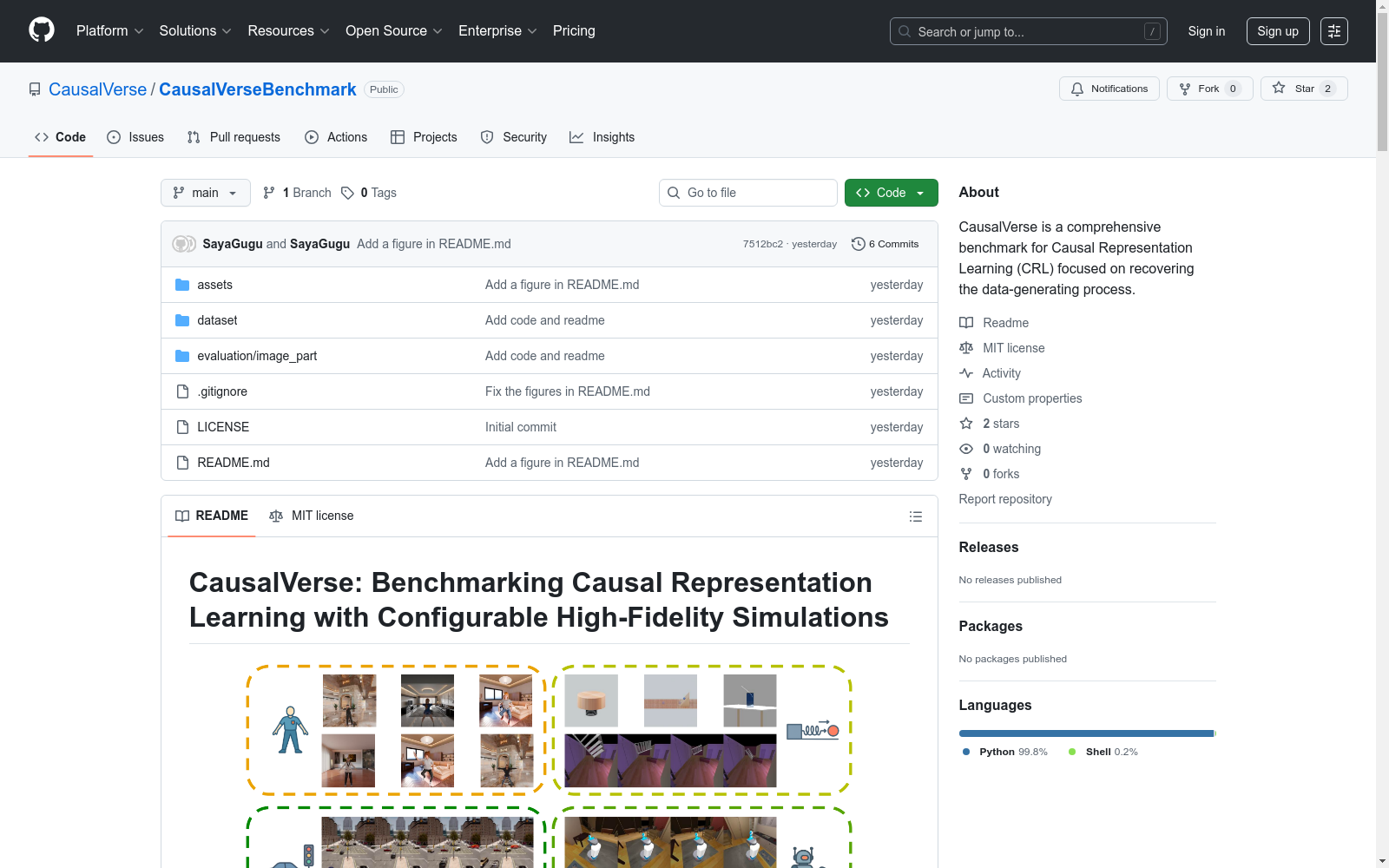Click the star icon beside 2 stars
This screenshot has width=1389, height=868.
pos(966,424)
